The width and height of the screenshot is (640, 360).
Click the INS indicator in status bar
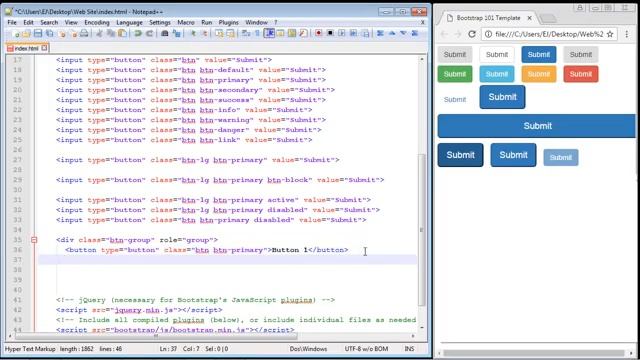pyautogui.click(x=409, y=349)
